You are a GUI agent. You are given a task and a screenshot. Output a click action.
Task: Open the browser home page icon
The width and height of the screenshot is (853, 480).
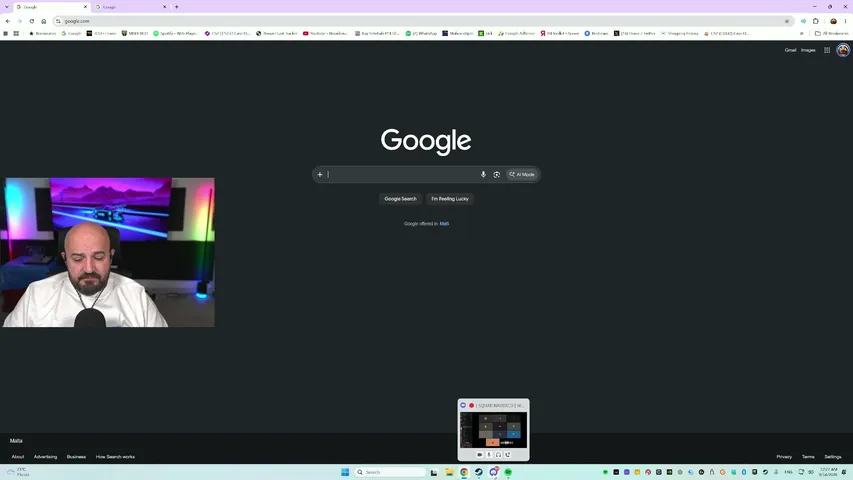tap(44, 21)
